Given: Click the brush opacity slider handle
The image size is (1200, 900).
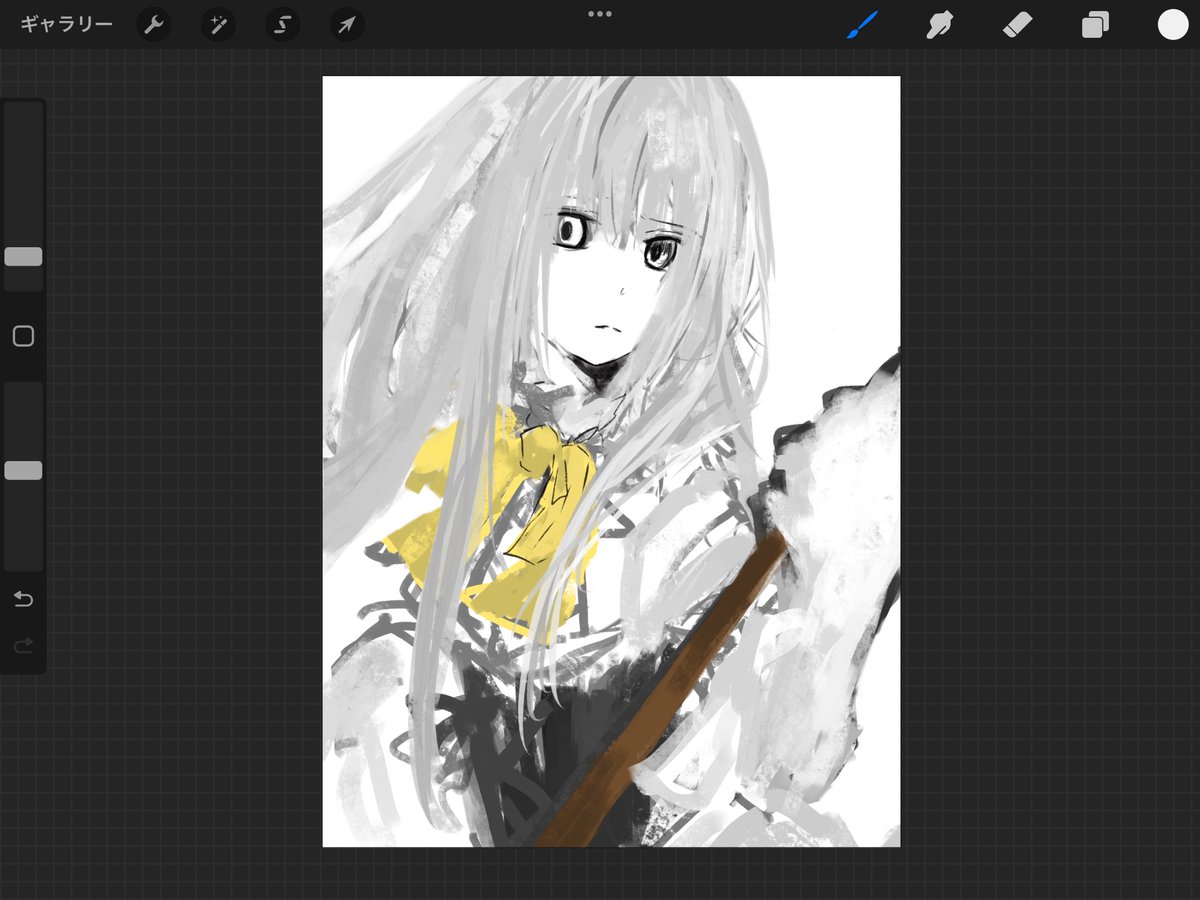Looking at the screenshot, I should coord(23,470).
